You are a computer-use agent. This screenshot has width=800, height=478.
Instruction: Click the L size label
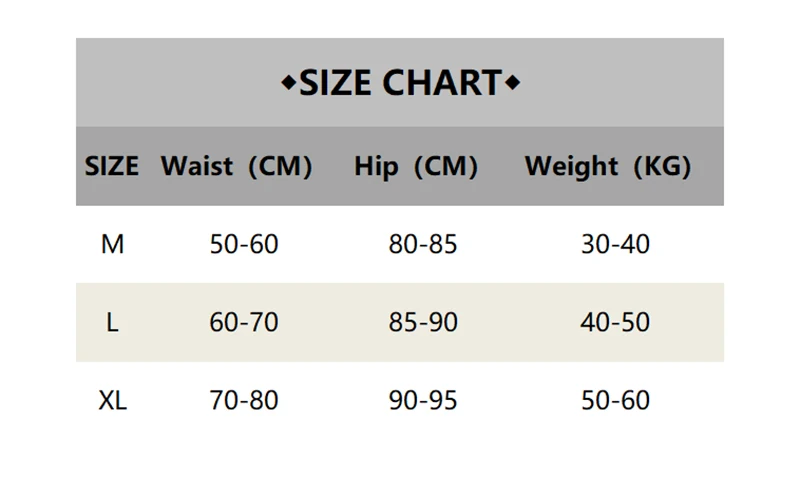112,322
